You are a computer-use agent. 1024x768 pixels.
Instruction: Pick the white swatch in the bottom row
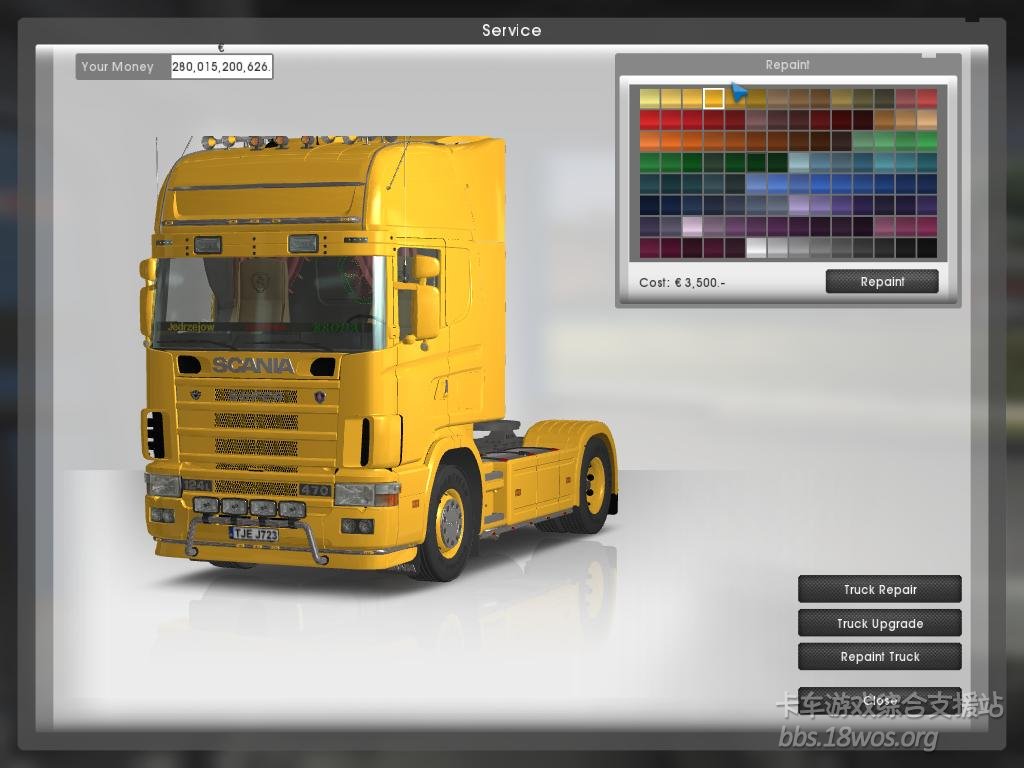(x=756, y=248)
